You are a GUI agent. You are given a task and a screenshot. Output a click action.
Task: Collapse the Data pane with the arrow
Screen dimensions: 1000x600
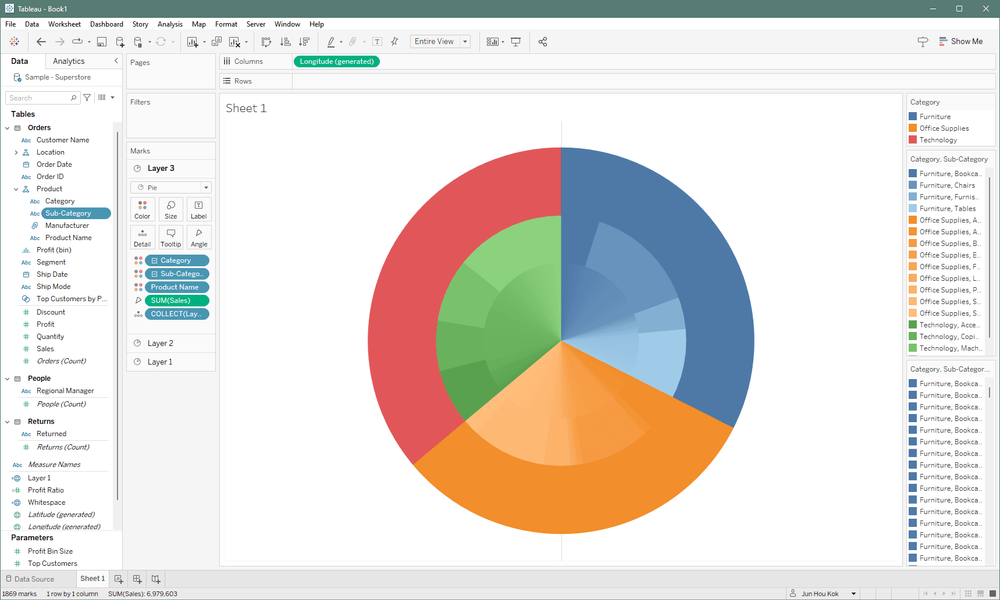116,61
